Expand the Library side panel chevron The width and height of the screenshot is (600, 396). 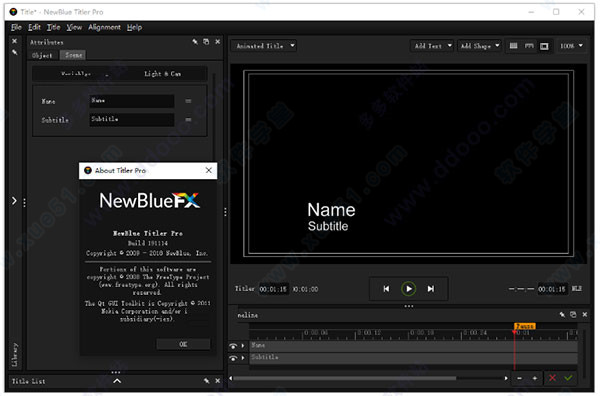point(14,200)
